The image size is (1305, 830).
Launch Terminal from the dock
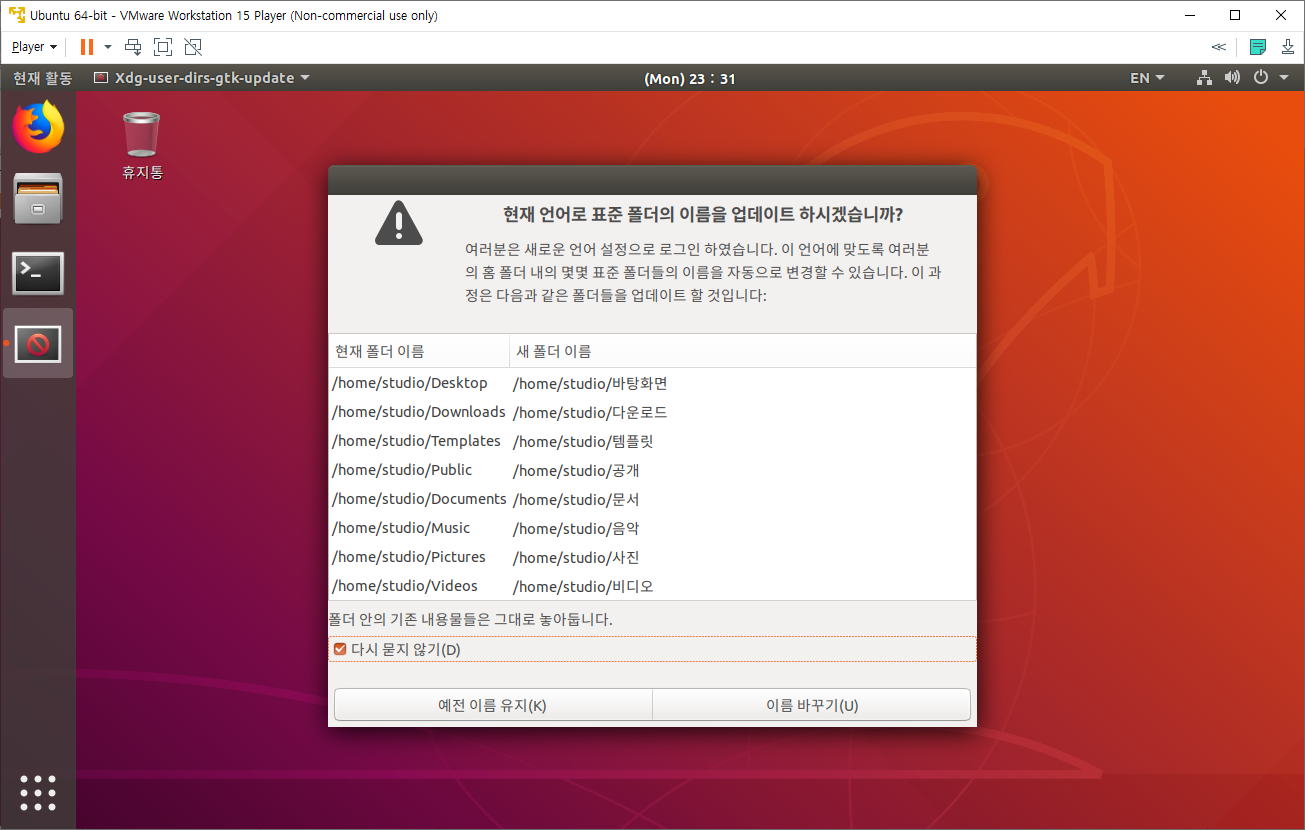38,273
